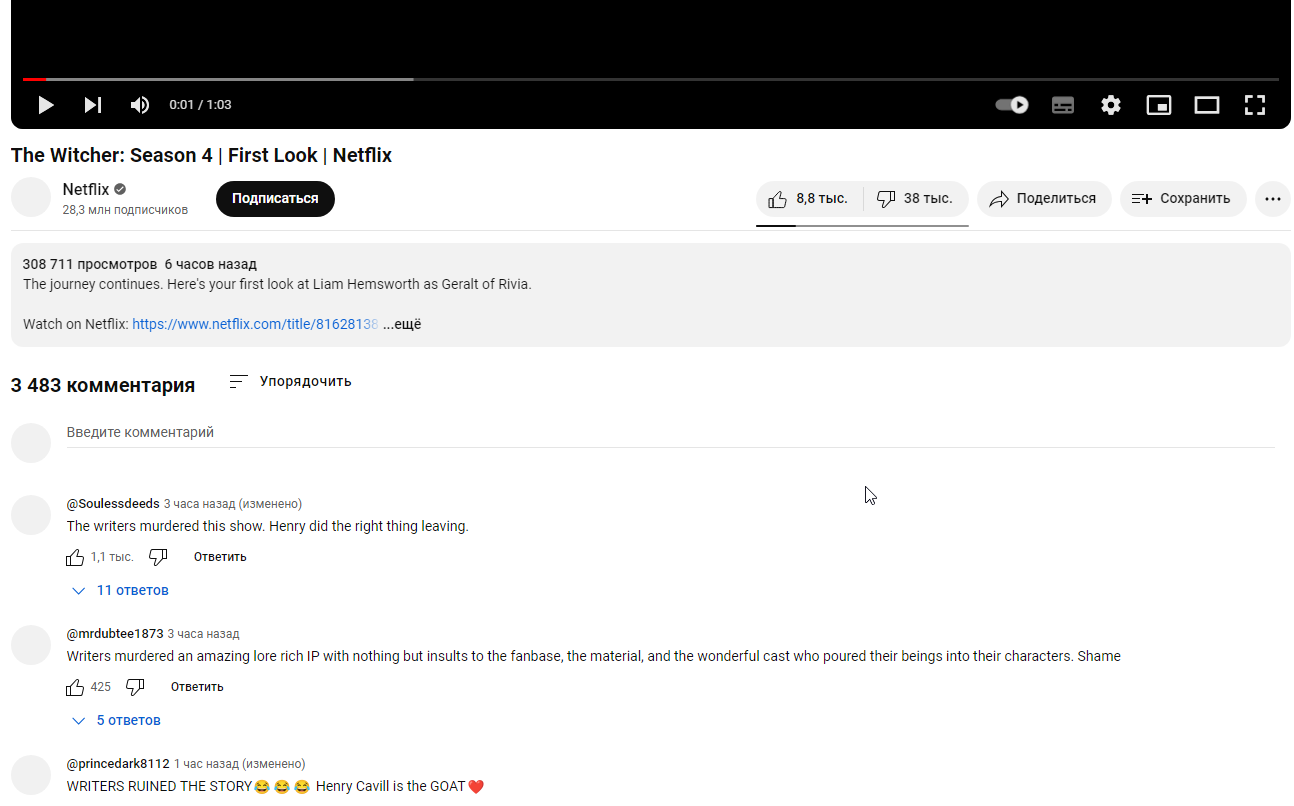Dislike the video showing 38 тыс.

[915, 199]
